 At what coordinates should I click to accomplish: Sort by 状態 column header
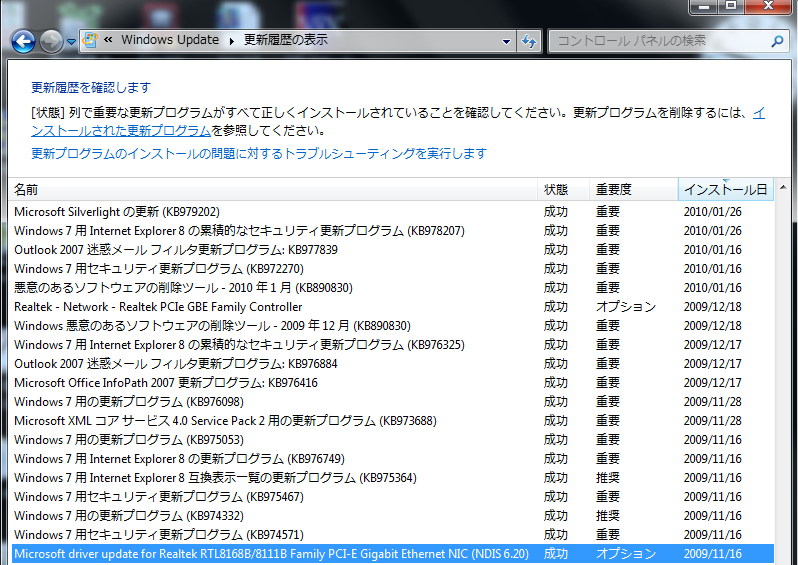pos(564,189)
